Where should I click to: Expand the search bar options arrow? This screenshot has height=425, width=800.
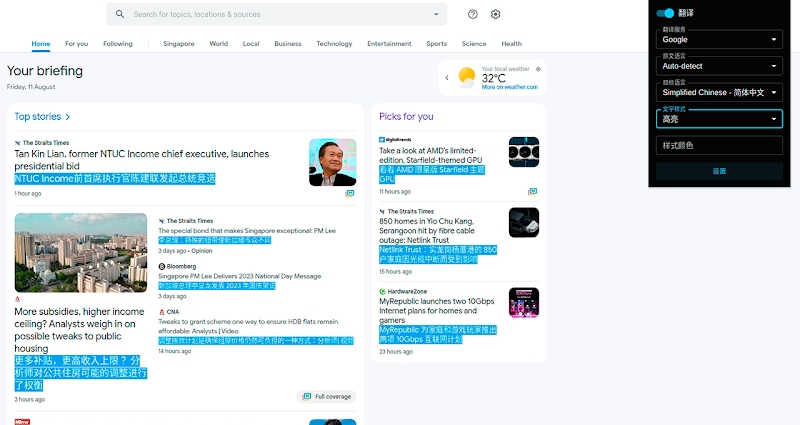[x=436, y=14]
